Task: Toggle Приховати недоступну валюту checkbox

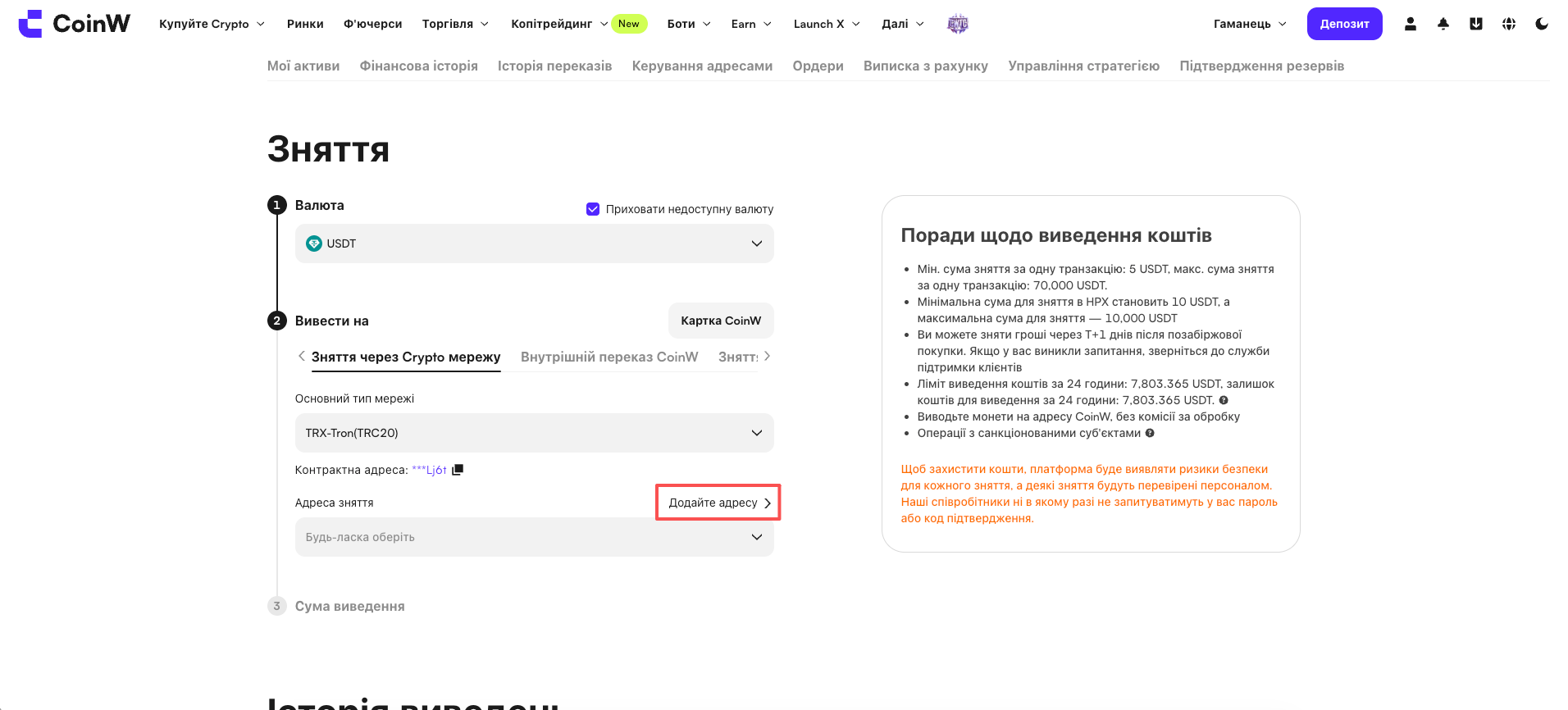Action: (x=593, y=209)
